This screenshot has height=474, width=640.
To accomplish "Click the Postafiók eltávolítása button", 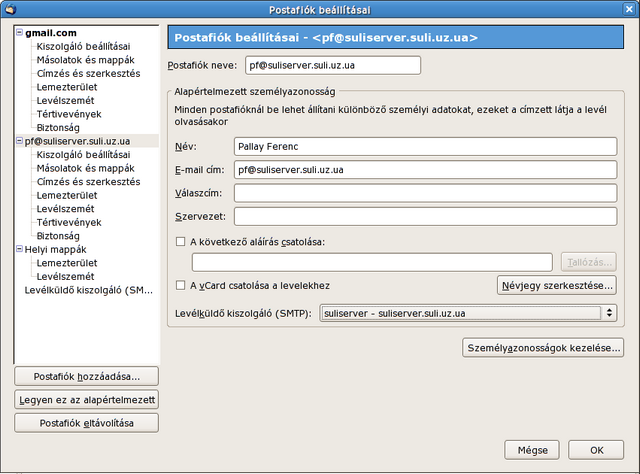I will click(x=87, y=423).
